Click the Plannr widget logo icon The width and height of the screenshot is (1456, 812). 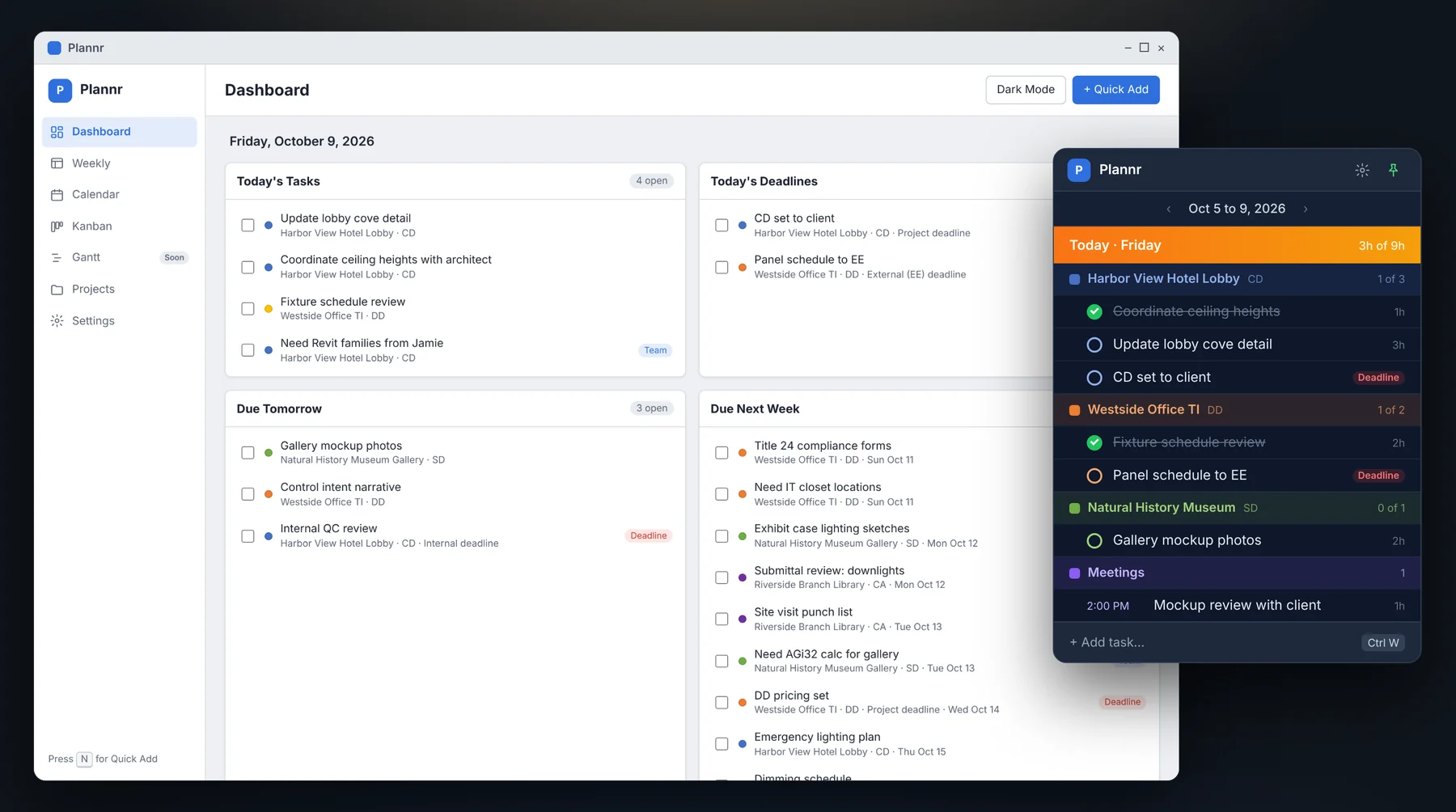(1078, 170)
